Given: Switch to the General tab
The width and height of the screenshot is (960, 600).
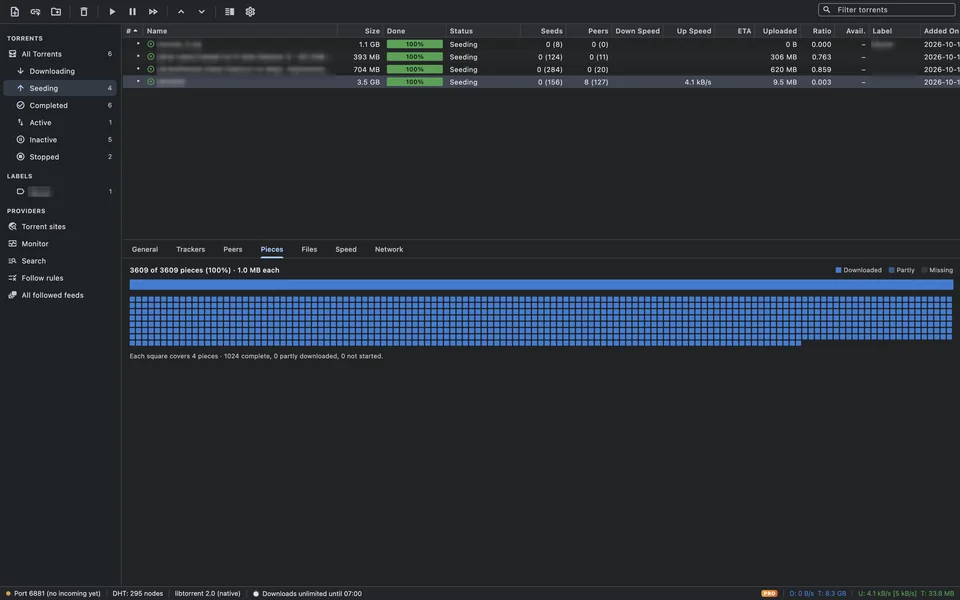Looking at the screenshot, I should (x=144, y=249).
